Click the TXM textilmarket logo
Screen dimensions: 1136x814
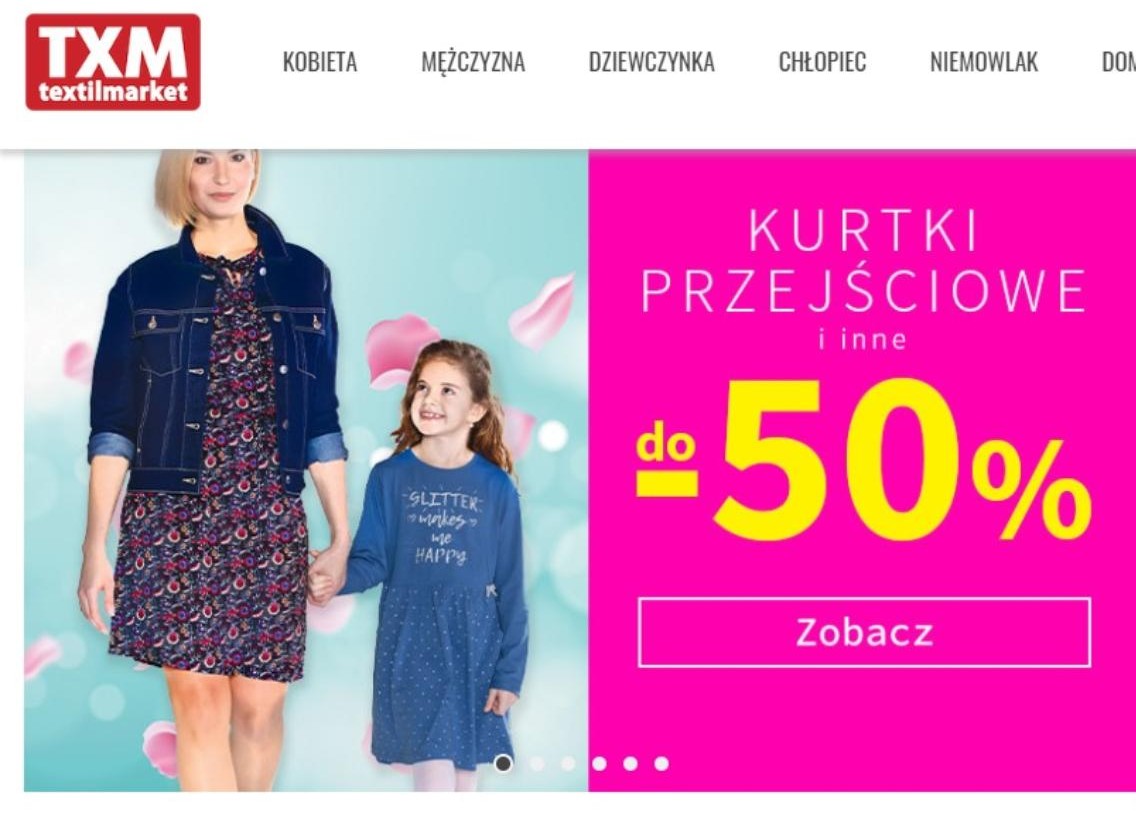point(113,62)
